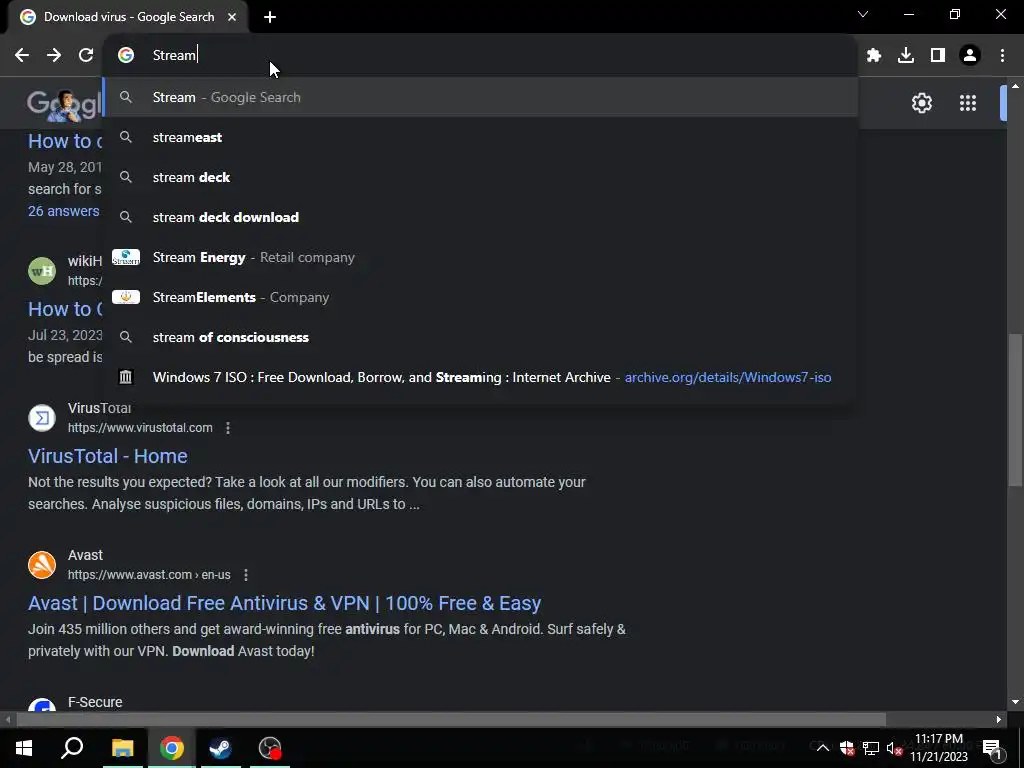Viewport: 1024px width, 768px height.
Task: Open the 26 answers link
Action: pos(64,211)
